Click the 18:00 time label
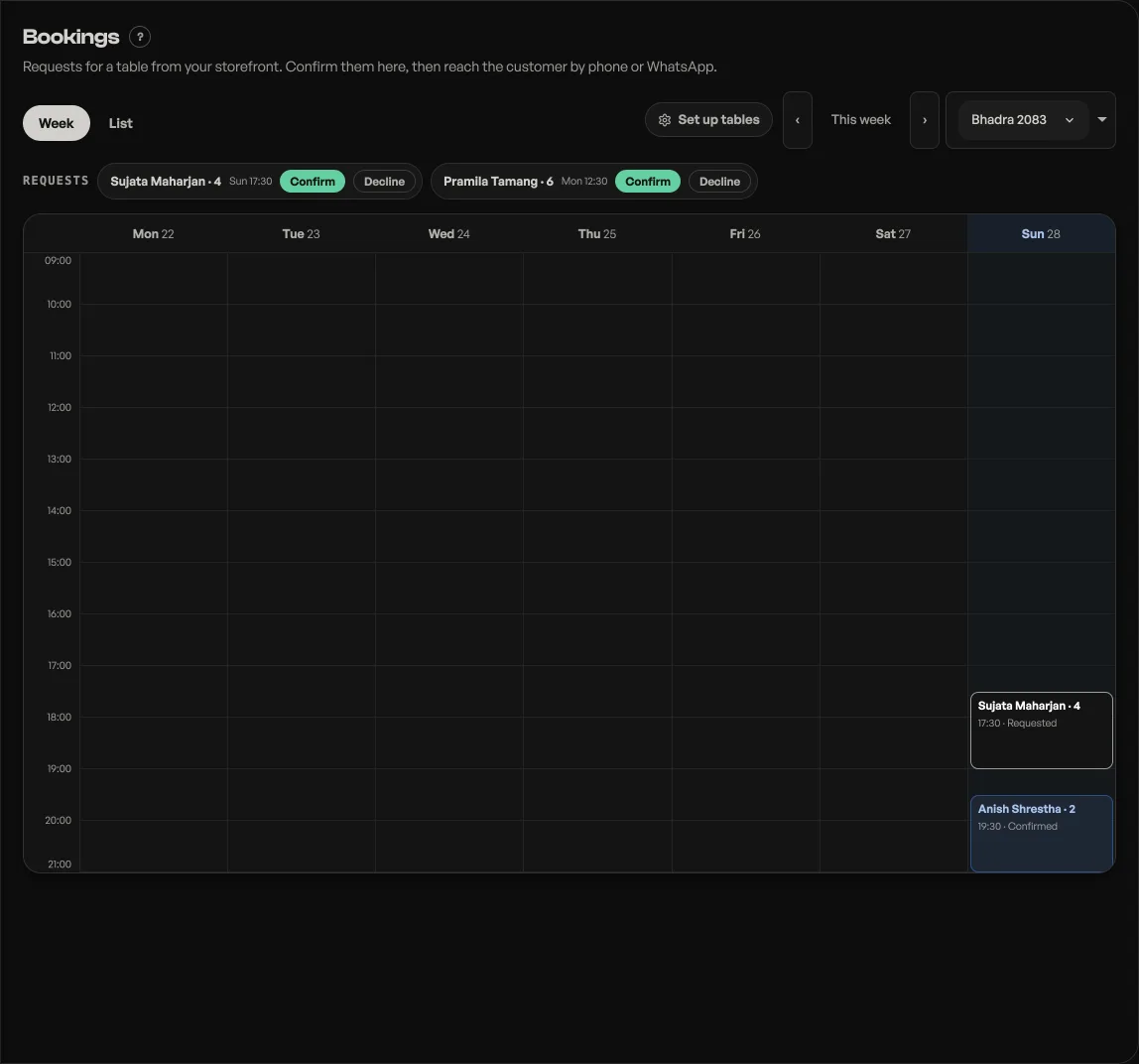Screen dimensions: 1139x1064 pos(60,717)
